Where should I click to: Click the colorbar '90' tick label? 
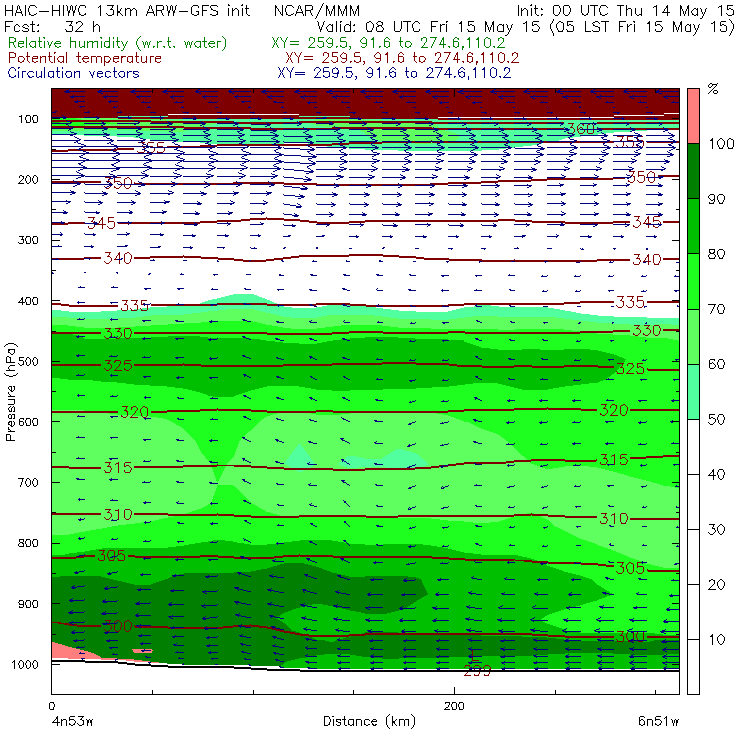pyautogui.click(x=716, y=199)
